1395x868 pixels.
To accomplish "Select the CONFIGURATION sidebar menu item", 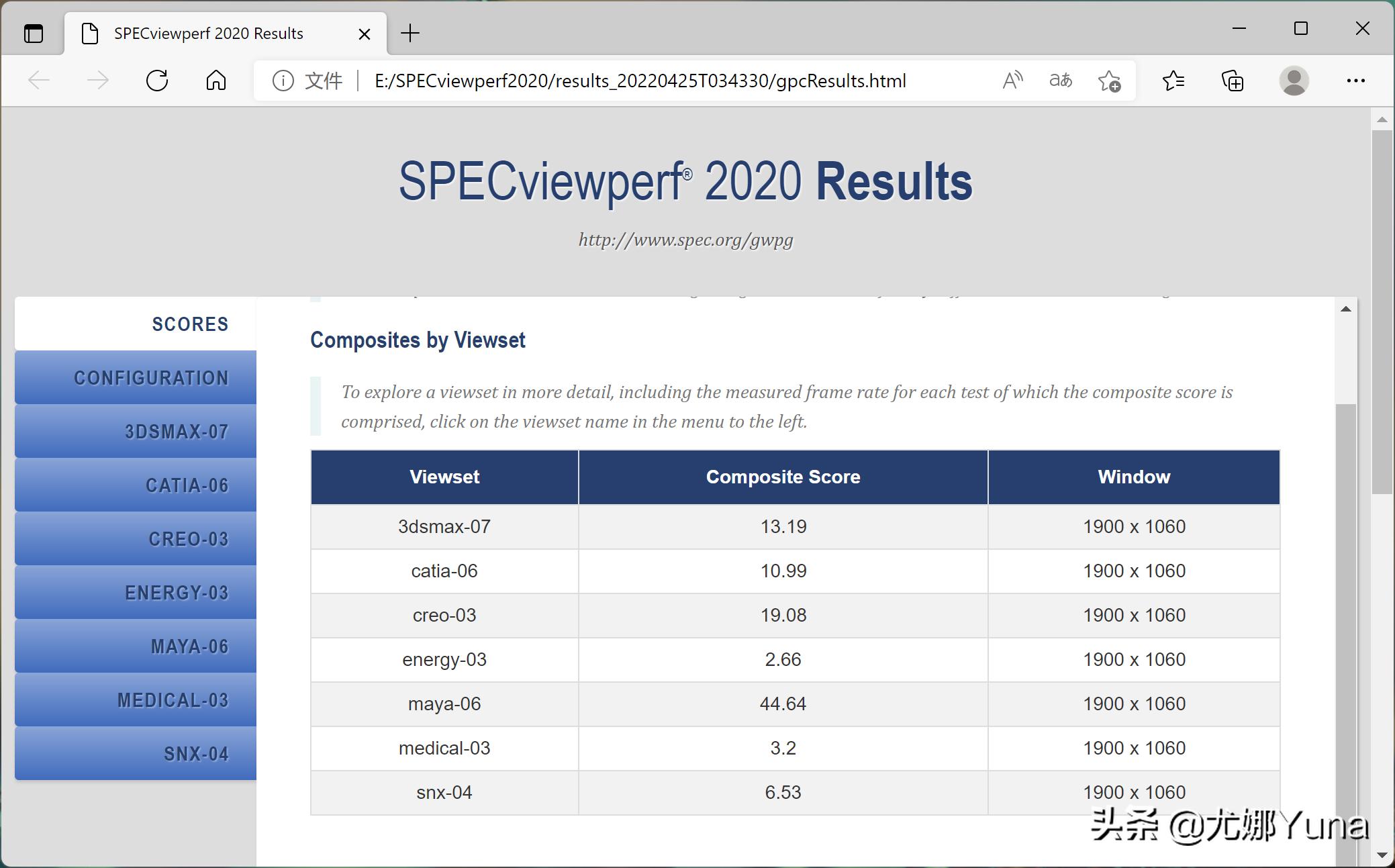I will (136, 378).
